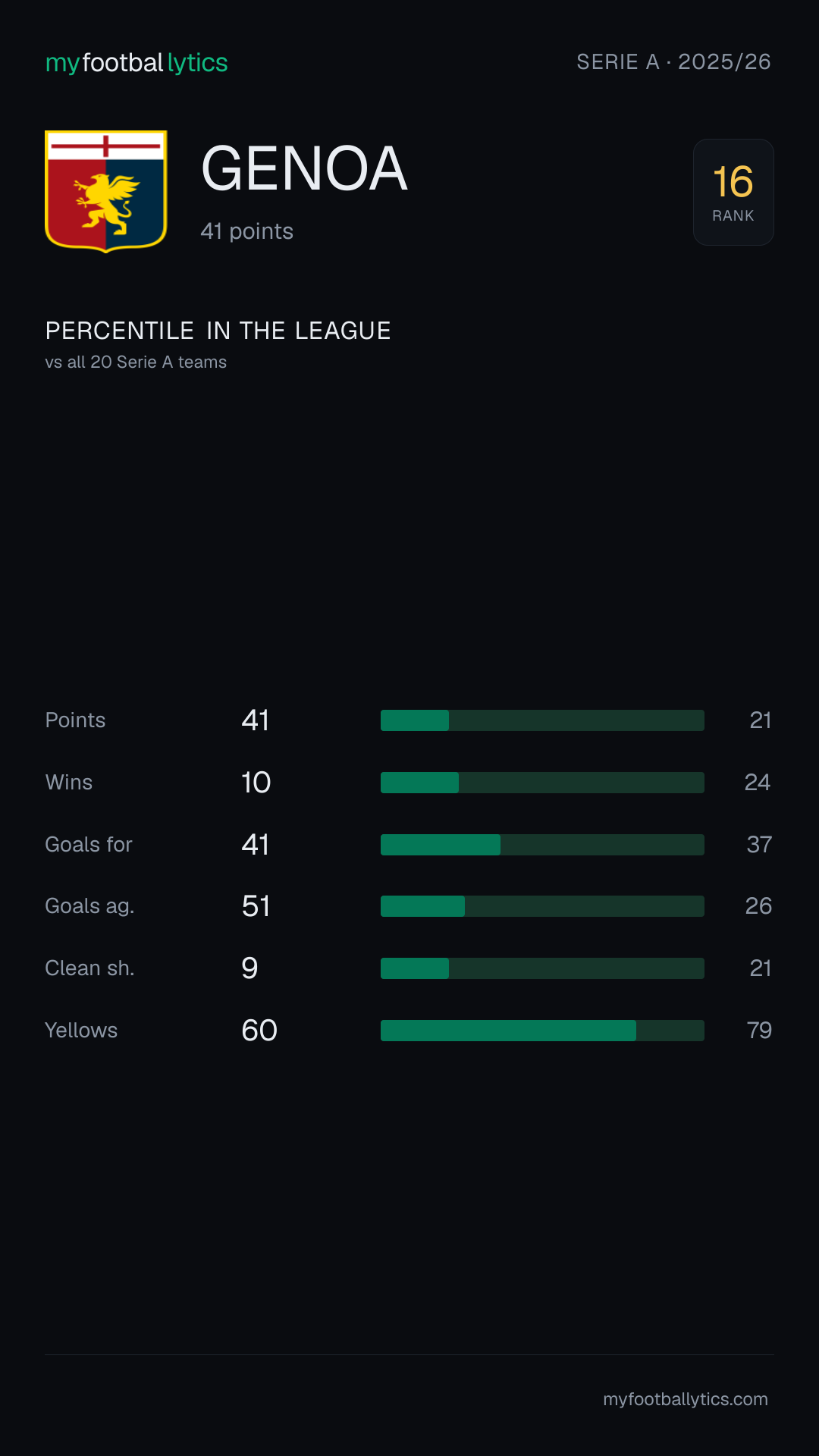819x1456 pixels.
Task: Click the GENOA team name heading
Action: pyautogui.click(x=304, y=168)
